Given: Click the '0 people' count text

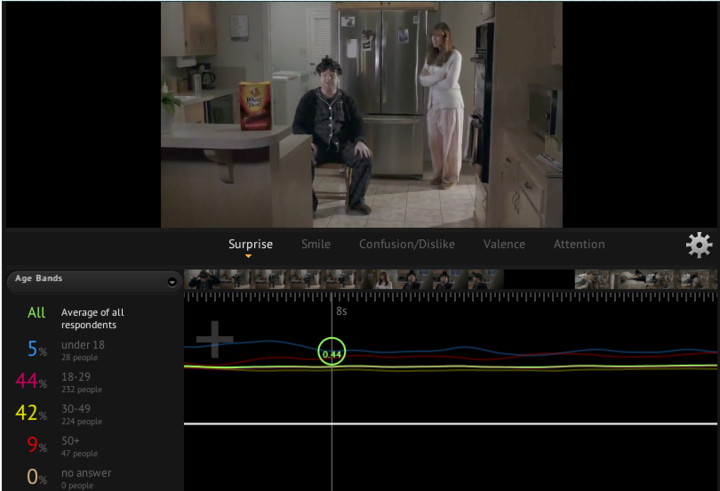Looking at the screenshot, I should click(x=77, y=485).
